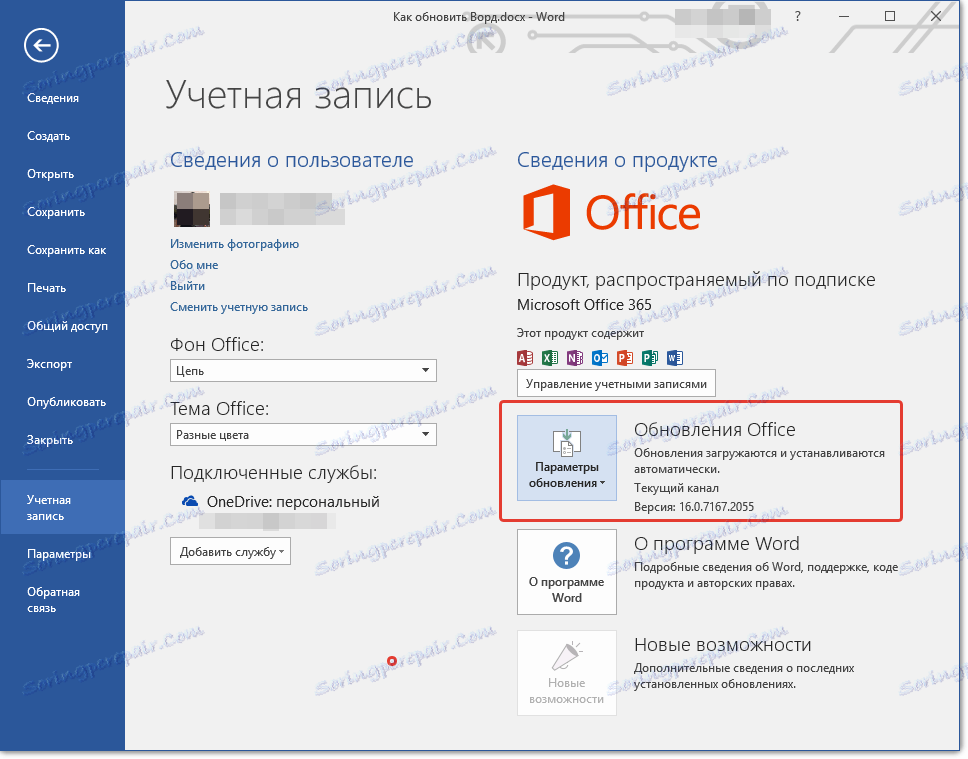Screen dimensions: 968x759
Task: Open the О программе Word button
Action: click(567, 572)
